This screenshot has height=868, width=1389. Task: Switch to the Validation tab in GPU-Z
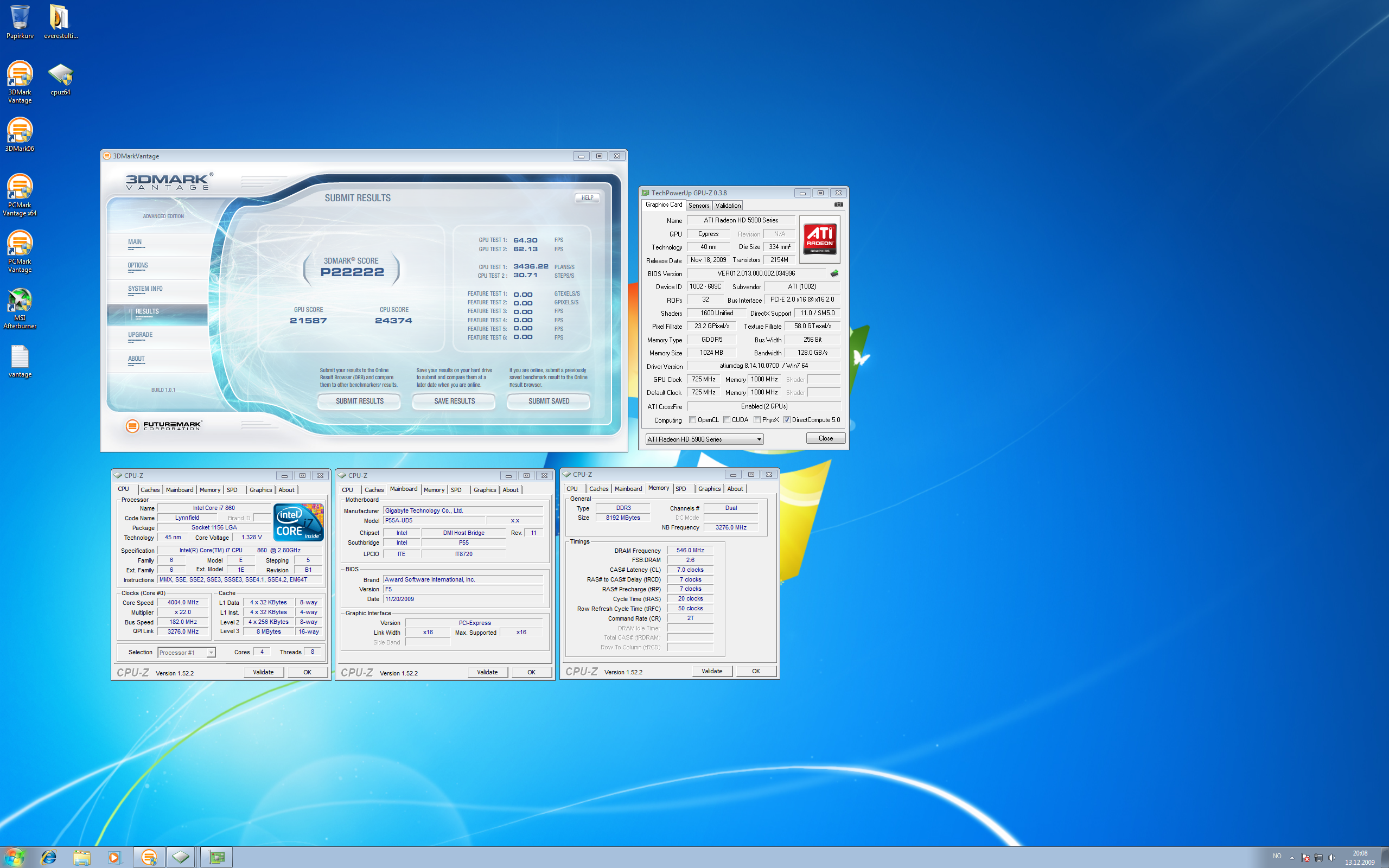click(728, 205)
